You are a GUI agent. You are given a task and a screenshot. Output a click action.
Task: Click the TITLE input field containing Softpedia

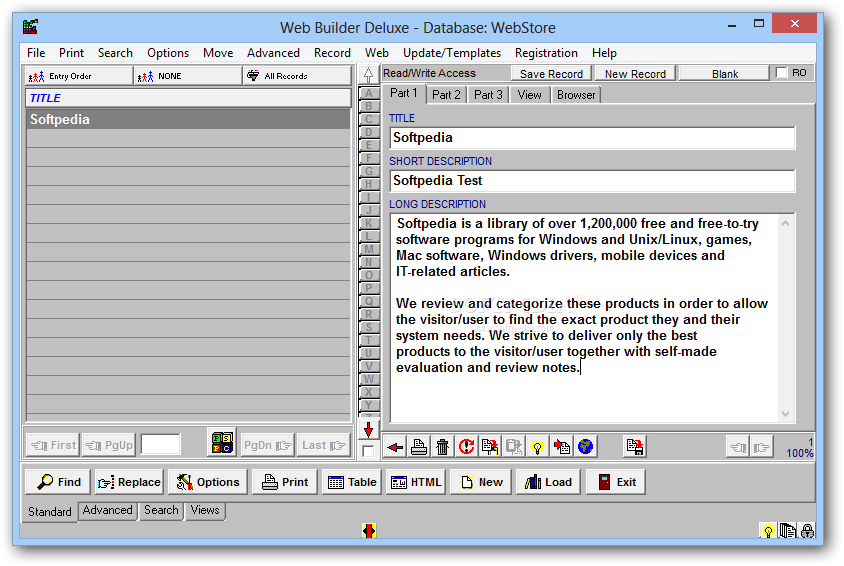click(x=592, y=138)
